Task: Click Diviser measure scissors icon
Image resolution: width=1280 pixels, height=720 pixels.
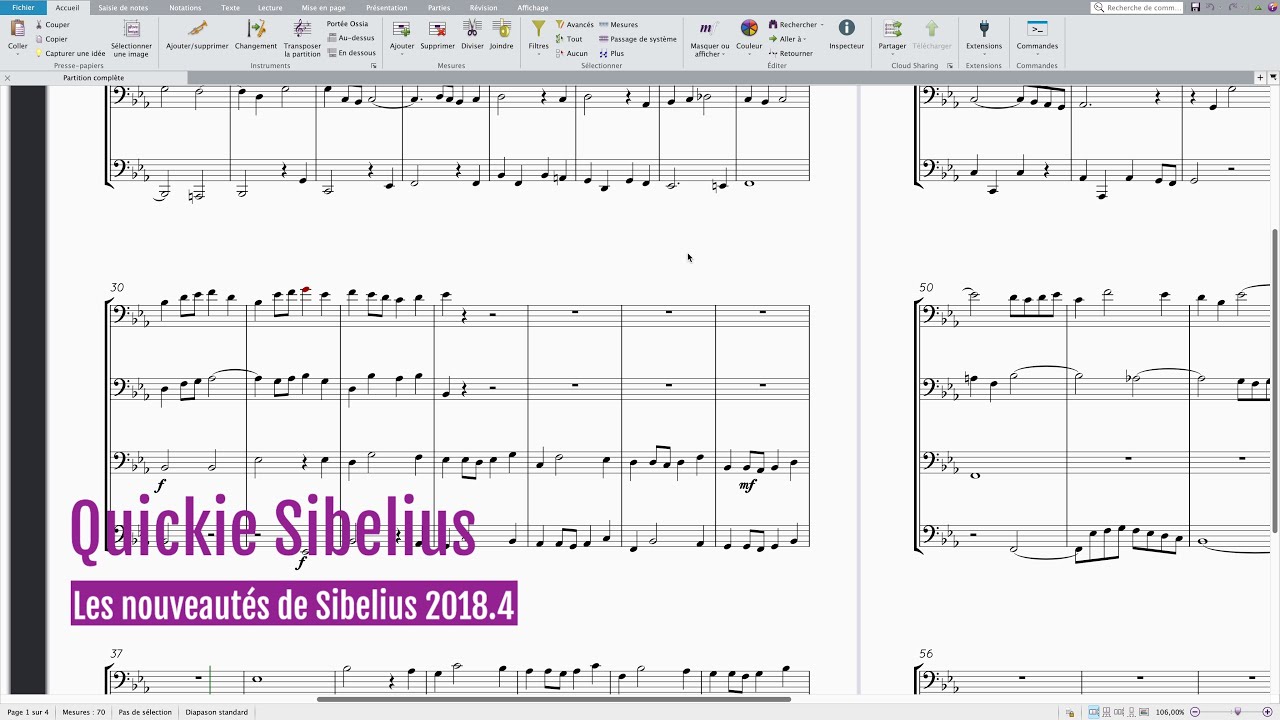Action: click(472, 30)
